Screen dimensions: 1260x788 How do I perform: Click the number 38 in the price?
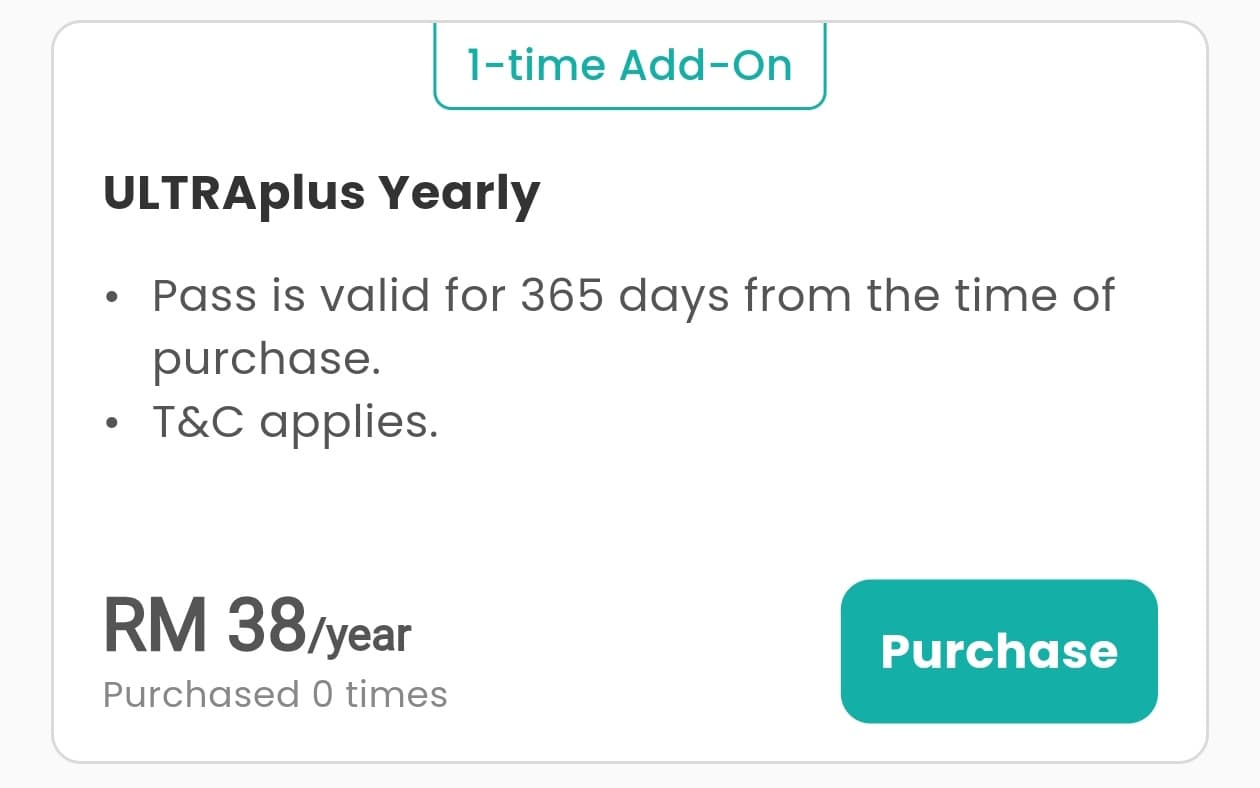click(x=267, y=624)
